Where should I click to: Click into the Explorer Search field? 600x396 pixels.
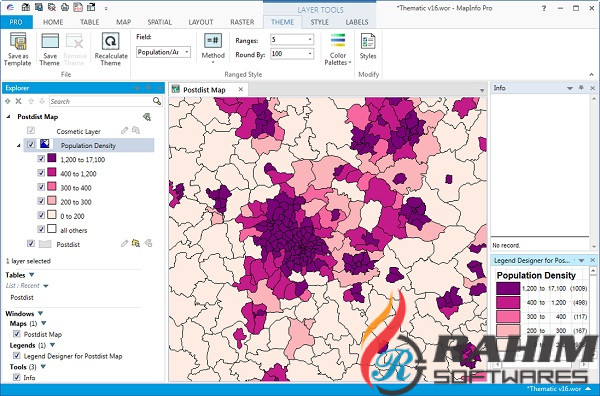(101, 101)
